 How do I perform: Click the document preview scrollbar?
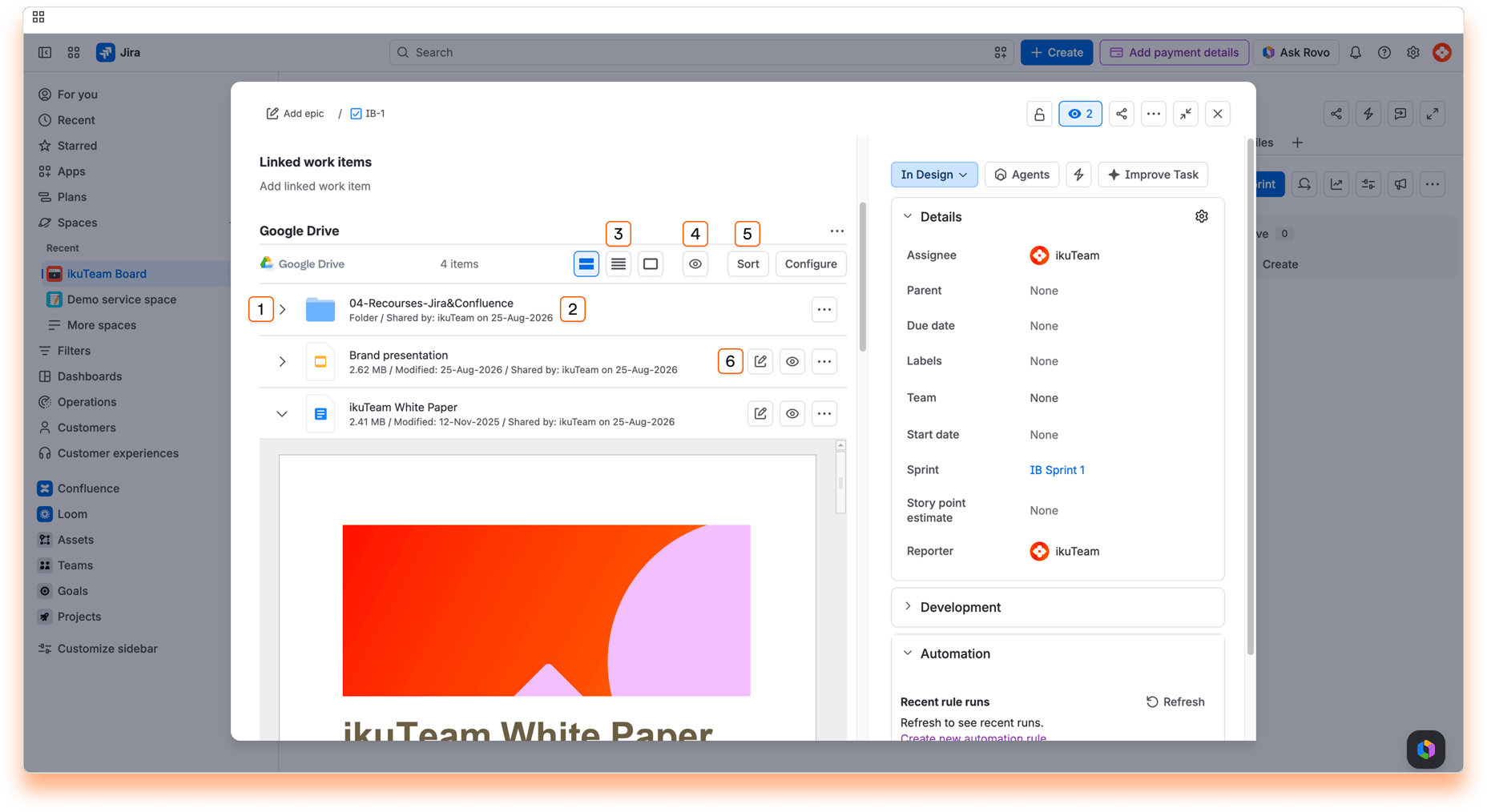point(840,484)
